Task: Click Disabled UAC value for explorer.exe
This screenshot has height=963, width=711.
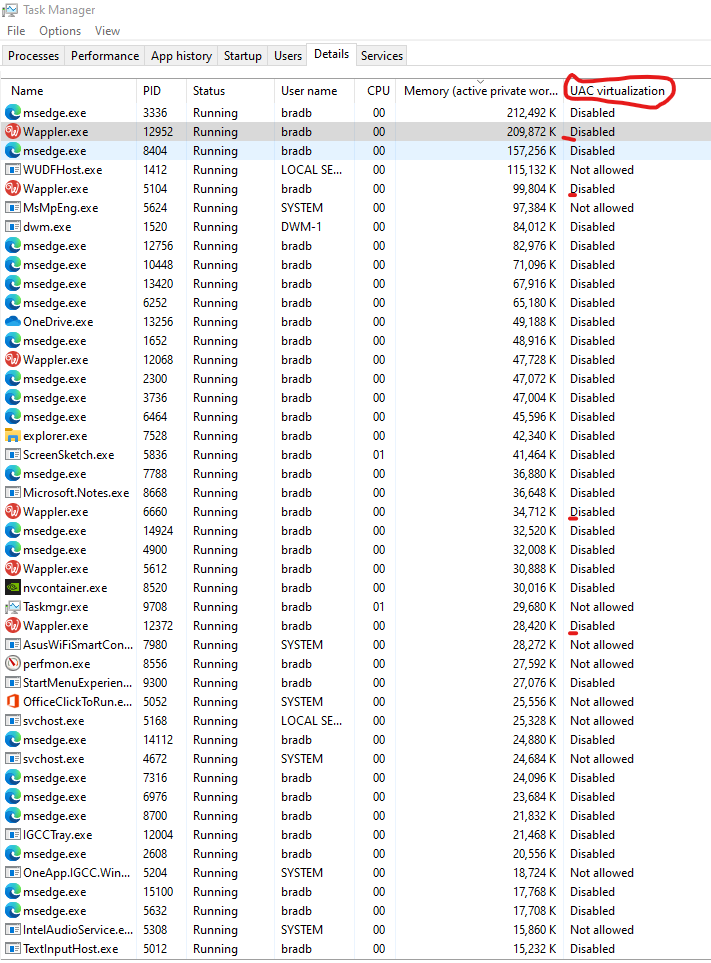Action: (x=592, y=435)
